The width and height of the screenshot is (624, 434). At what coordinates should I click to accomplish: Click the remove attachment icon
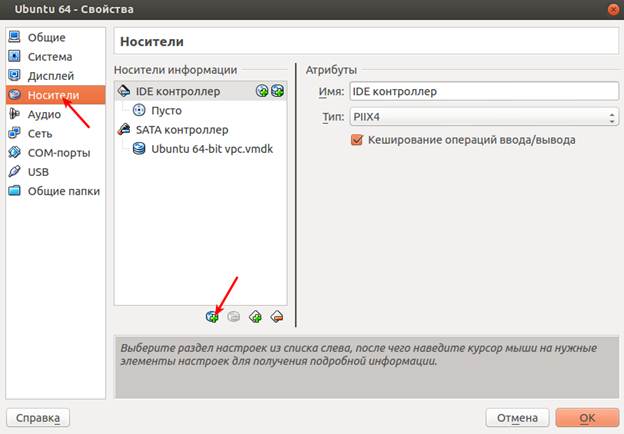click(234, 317)
